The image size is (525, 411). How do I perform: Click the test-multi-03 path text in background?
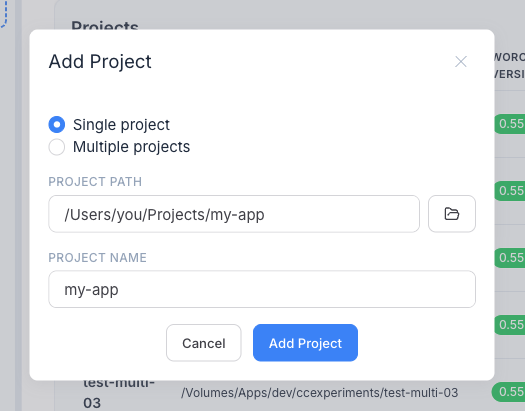[319, 393]
